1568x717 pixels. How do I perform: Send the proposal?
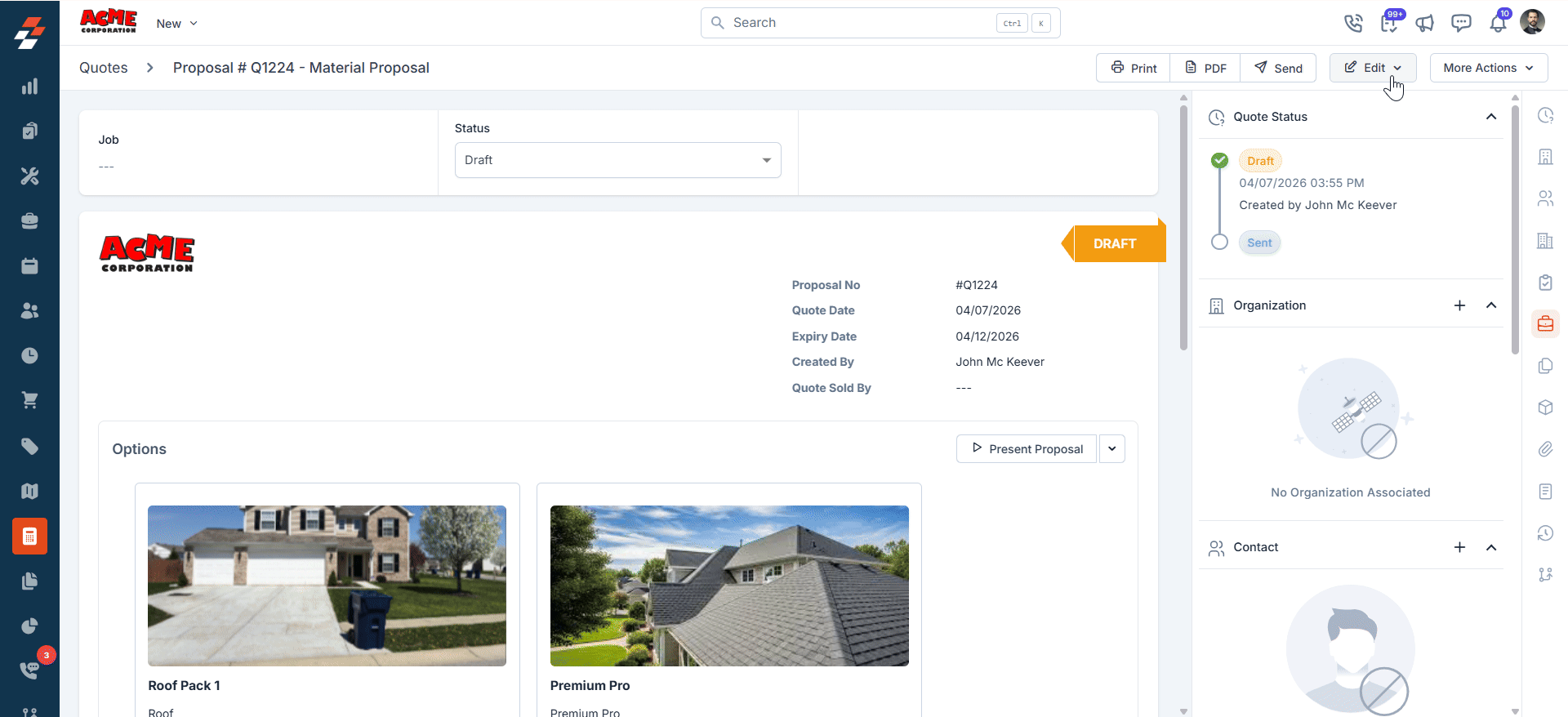click(x=1278, y=68)
